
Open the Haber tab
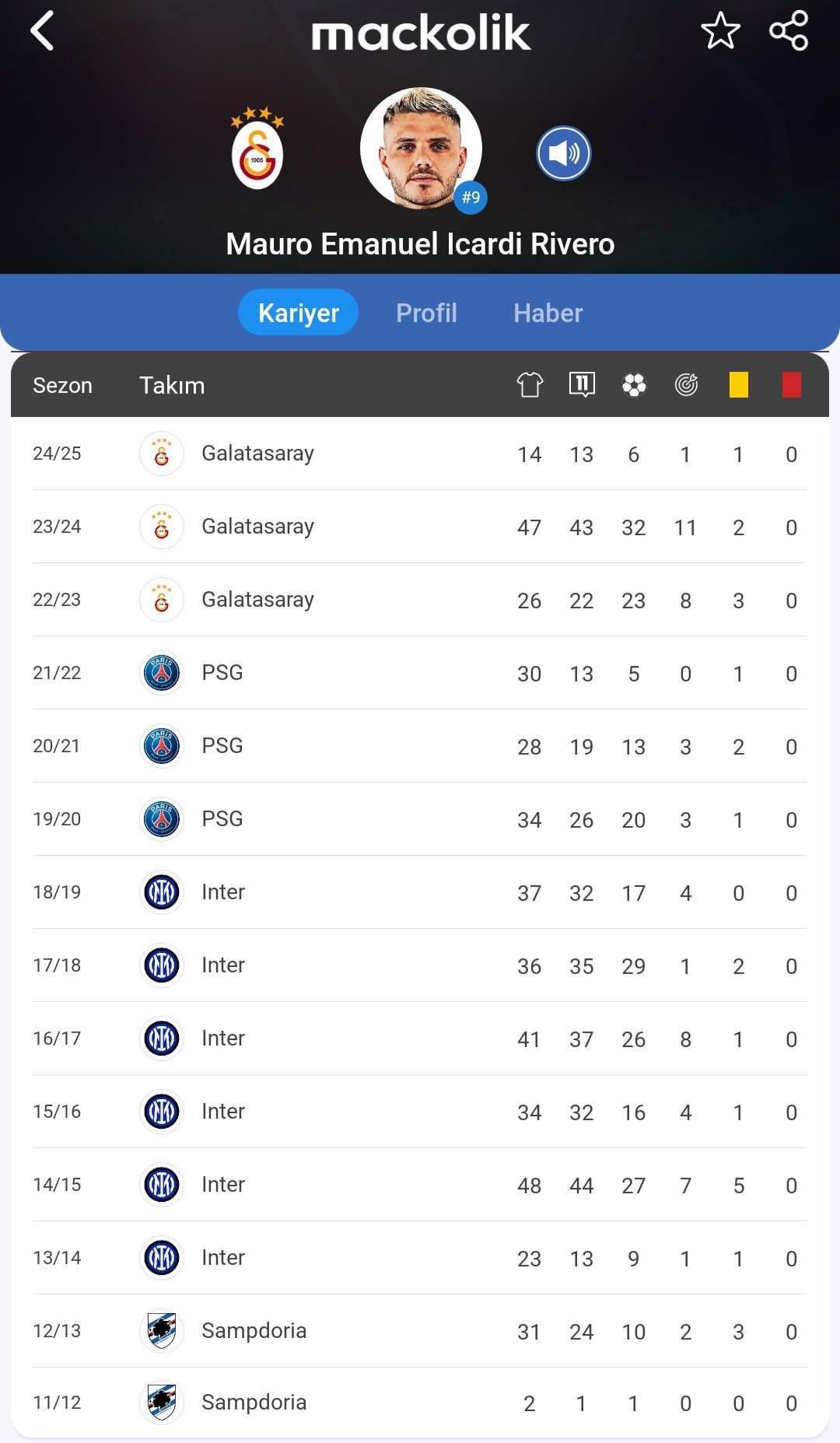(x=548, y=313)
